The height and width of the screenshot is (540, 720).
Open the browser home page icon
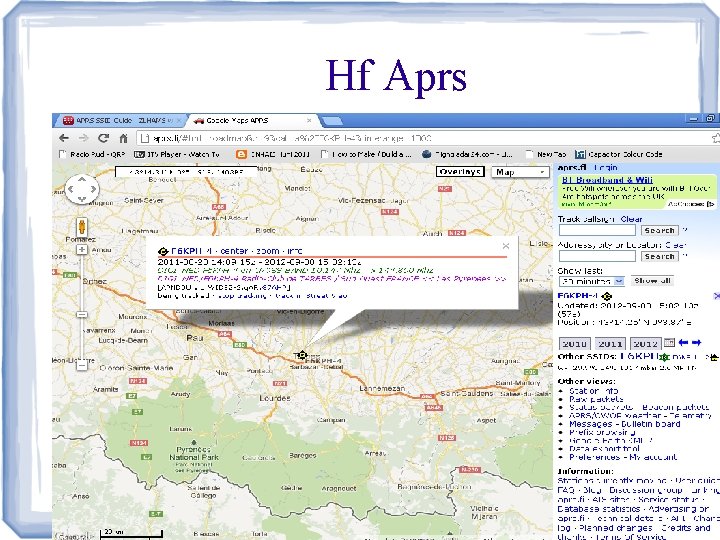[123, 138]
